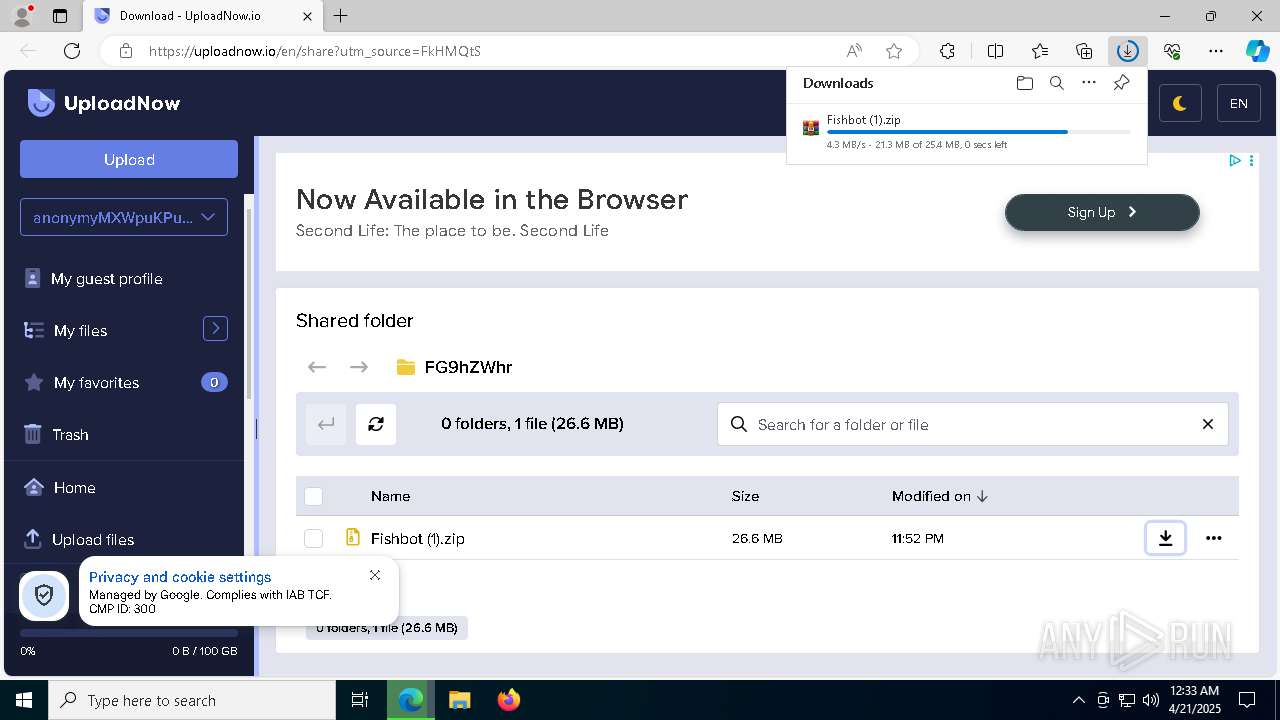Viewport: 1280px width, 720px height.
Task: Show hidden system tray icons
Action: point(1078,700)
